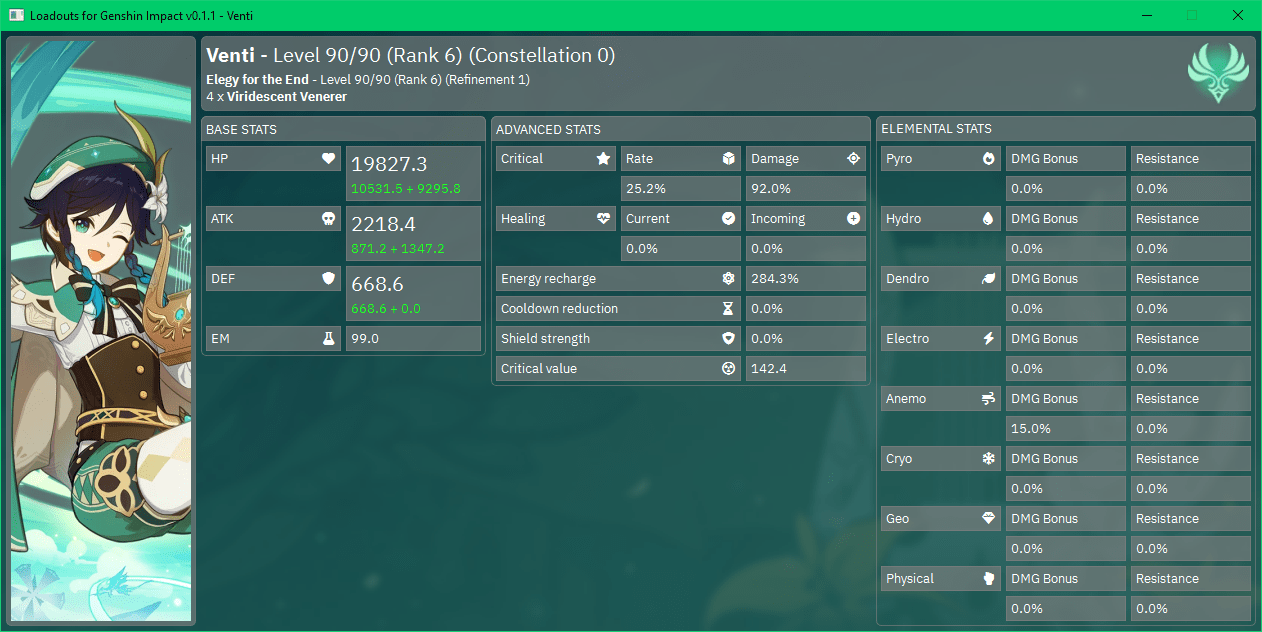Click the Healing heartbeat icon
Viewport: 1262px width, 632px height.
[603, 219]
